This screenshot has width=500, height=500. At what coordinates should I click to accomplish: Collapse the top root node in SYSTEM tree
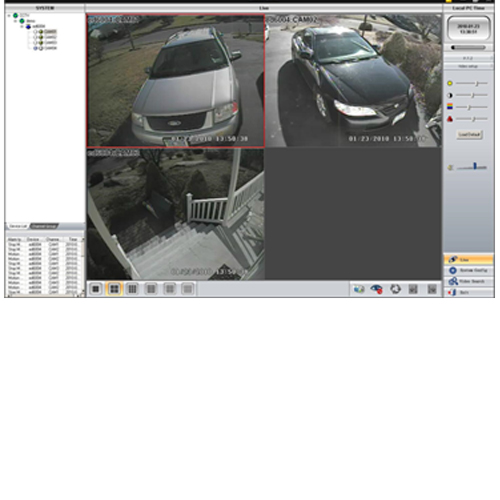pyautogui.click(x=9, y=15)
